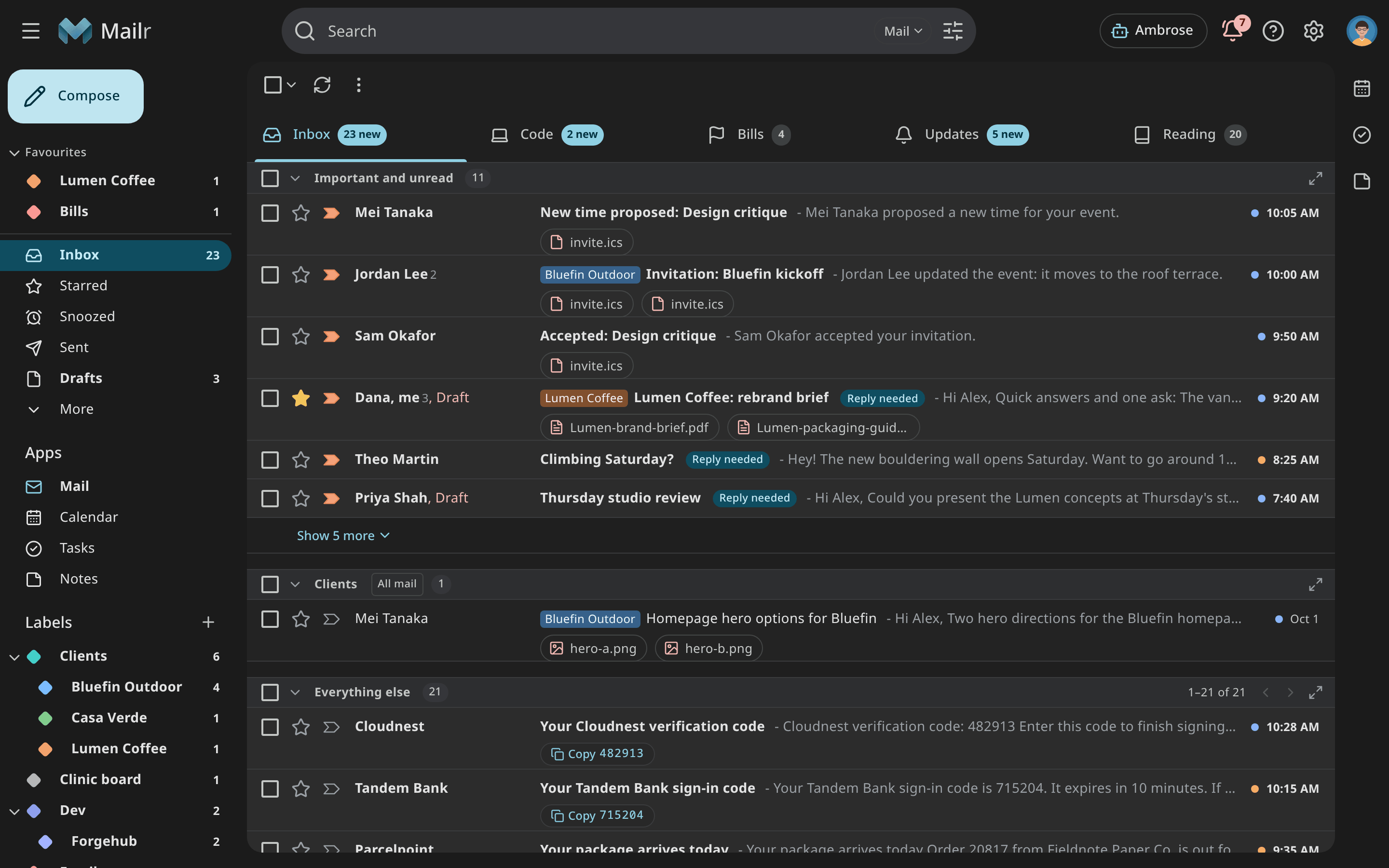
Task: Open the Lumen-brand-brief.pdf attachment
Action: [x=630, y=428]
